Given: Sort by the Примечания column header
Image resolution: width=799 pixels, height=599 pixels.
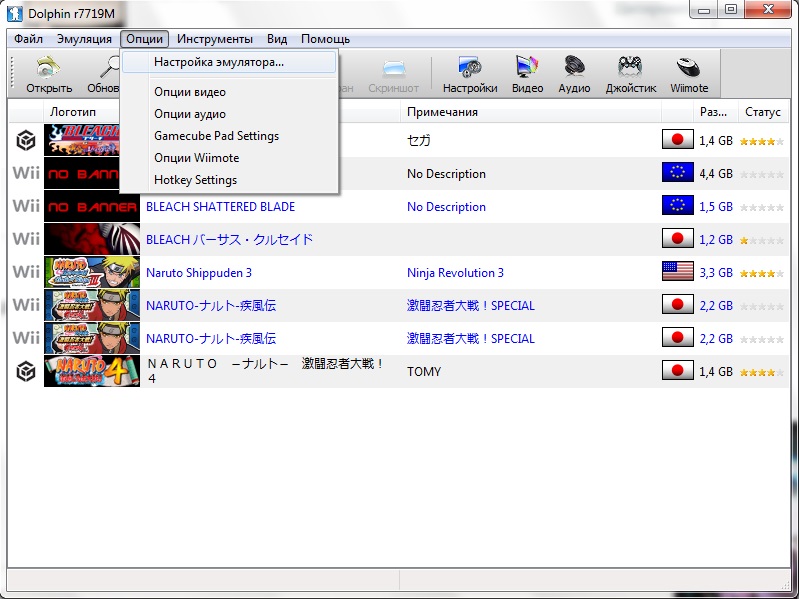Looking at the screenshot, I should (x=530, y=112).
